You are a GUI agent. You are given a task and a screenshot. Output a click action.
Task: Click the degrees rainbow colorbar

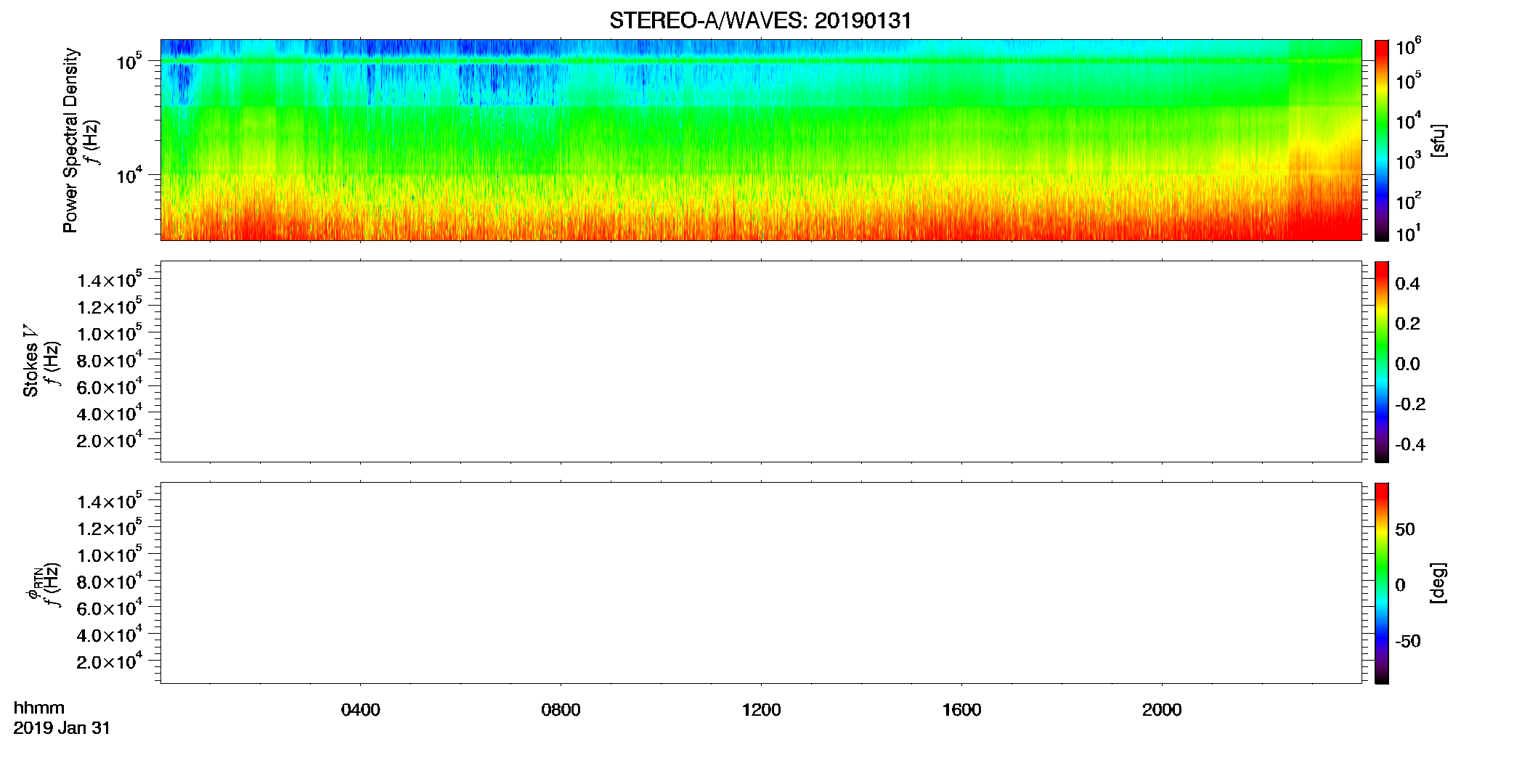coord(1382,583)
